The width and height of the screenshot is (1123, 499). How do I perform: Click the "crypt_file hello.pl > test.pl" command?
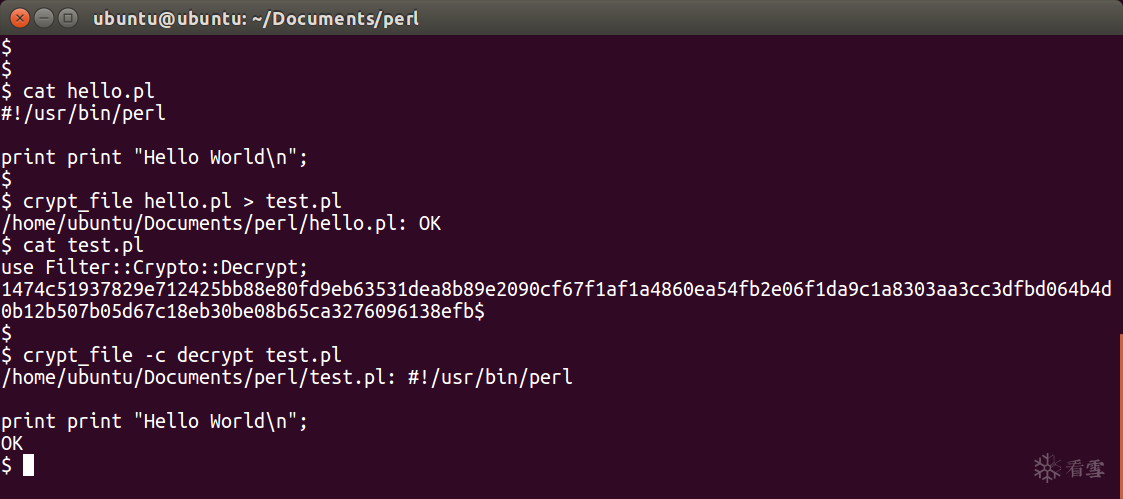(x=183, y=201)
